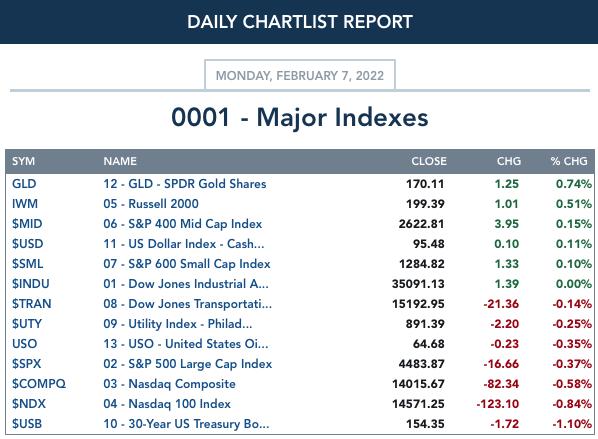The width and height of the screenshot is (598, 439).
Task: Sort table by NAME column header
Action: (120, 161)
